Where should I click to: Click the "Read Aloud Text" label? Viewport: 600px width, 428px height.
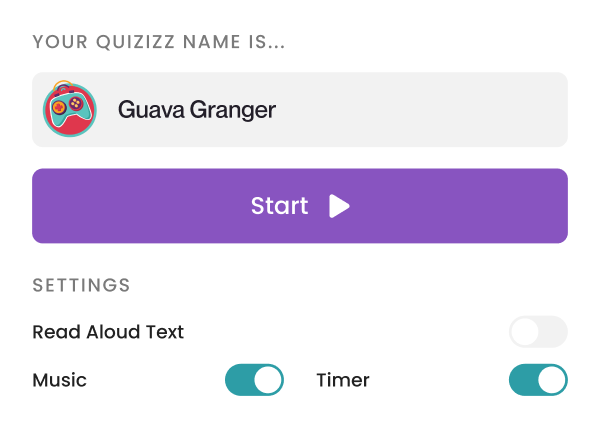108,332
